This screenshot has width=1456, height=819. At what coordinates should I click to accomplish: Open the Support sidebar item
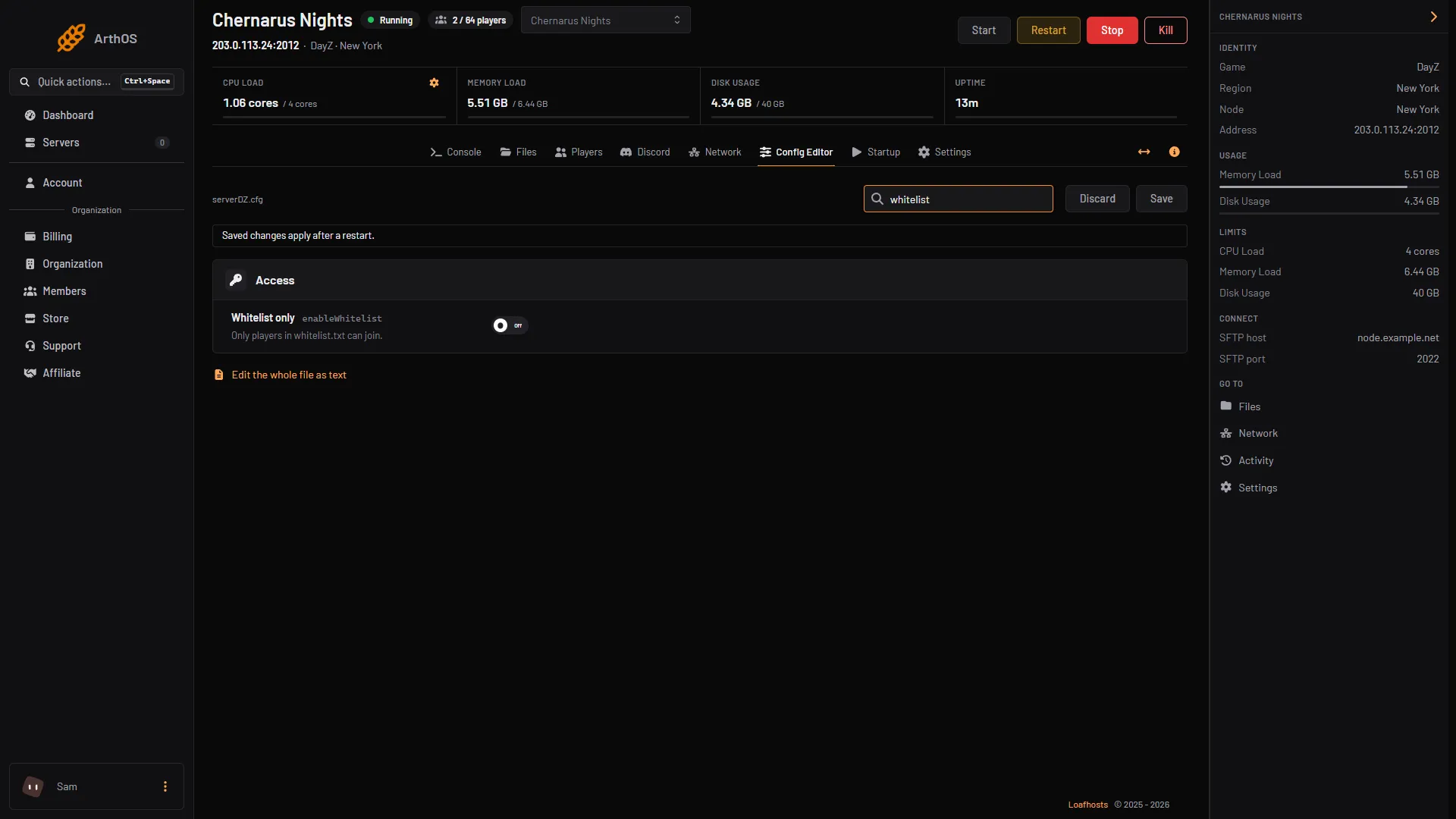coord(96,346)
